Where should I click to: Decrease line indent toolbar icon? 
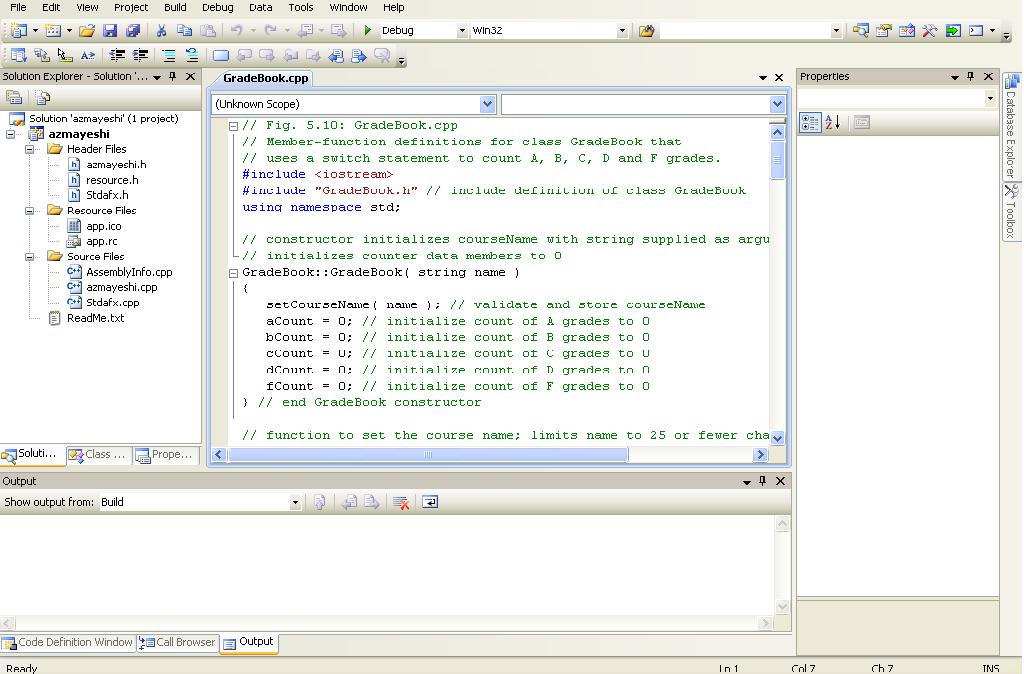click(117, 56)
